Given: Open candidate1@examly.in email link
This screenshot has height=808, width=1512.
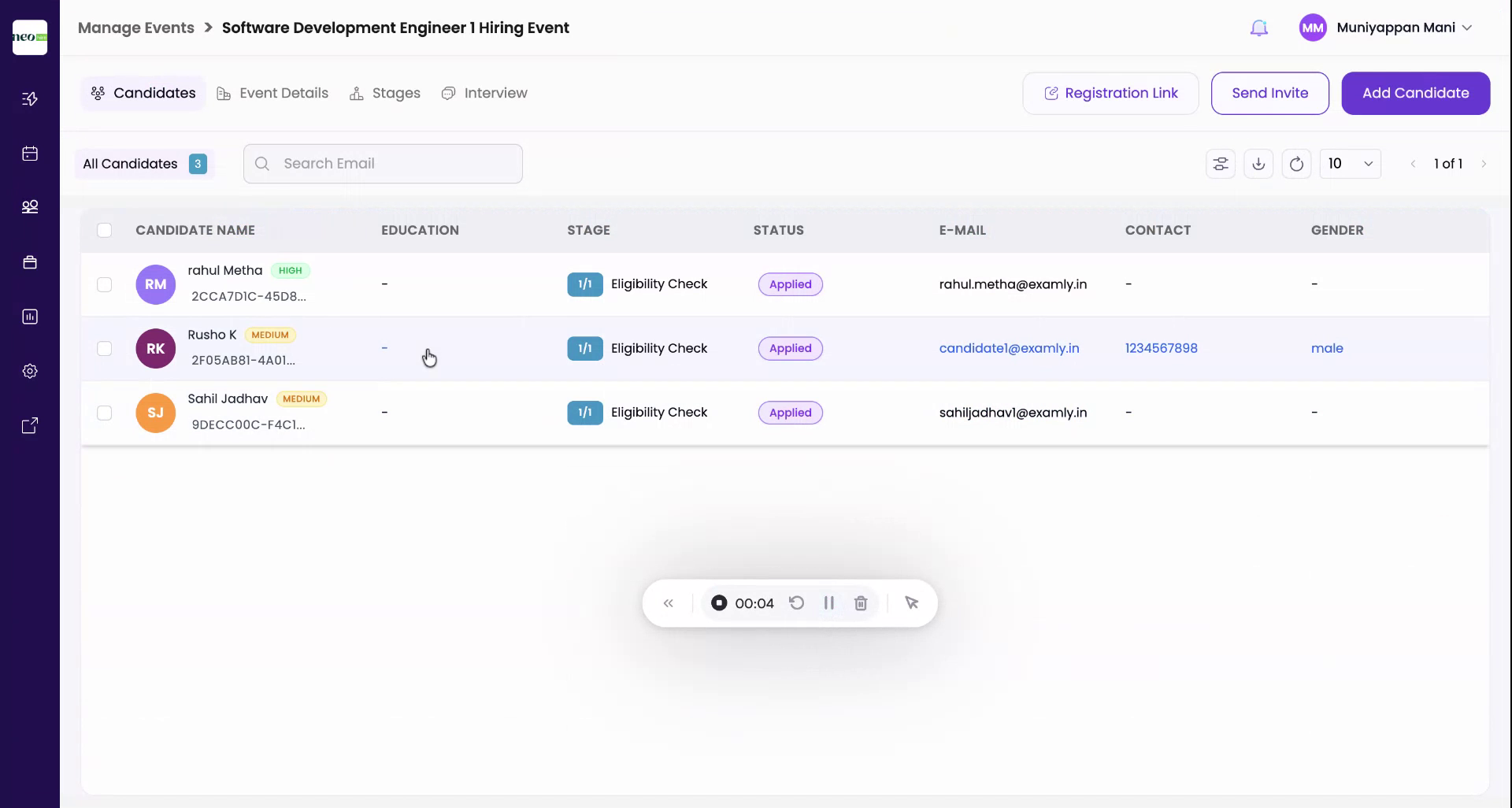Looking at the screenshot, I should pos(1009,347).
